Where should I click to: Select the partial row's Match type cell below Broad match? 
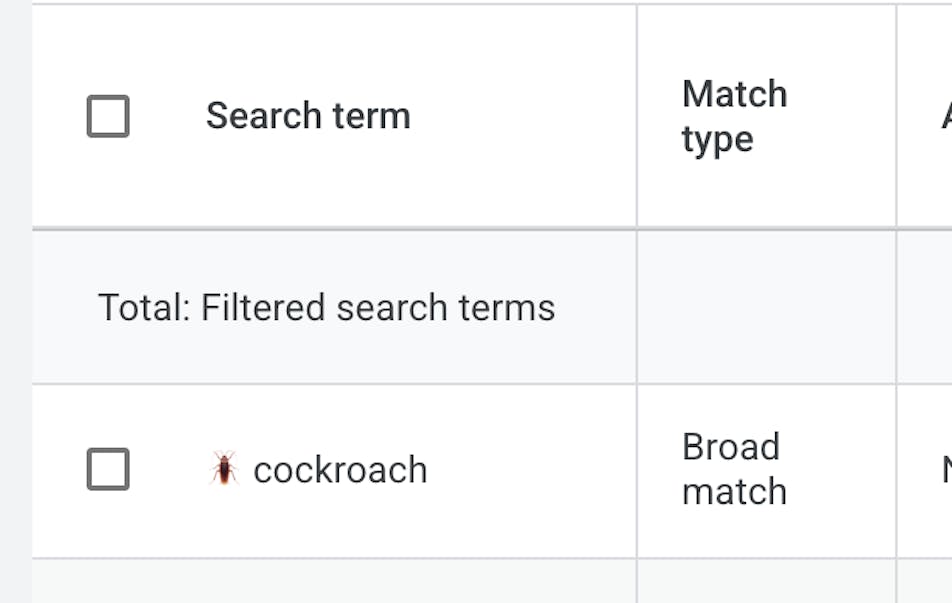766,582
